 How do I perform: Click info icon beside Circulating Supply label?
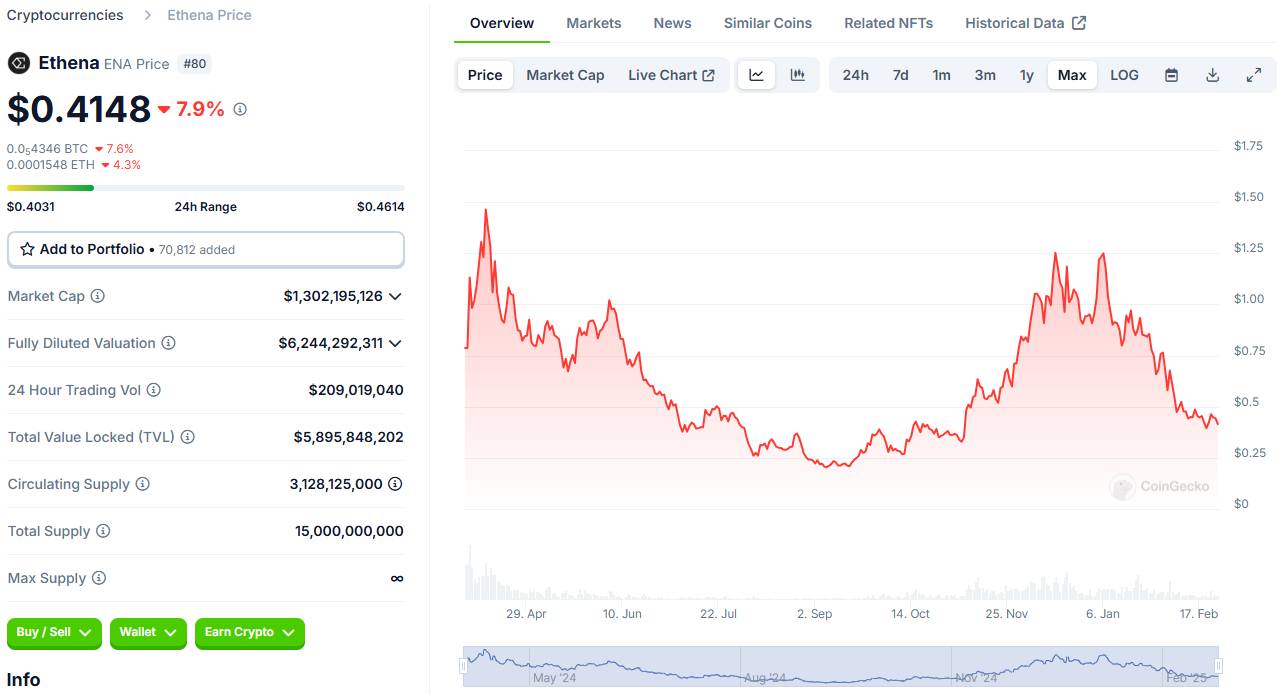[x=143, y=484]
